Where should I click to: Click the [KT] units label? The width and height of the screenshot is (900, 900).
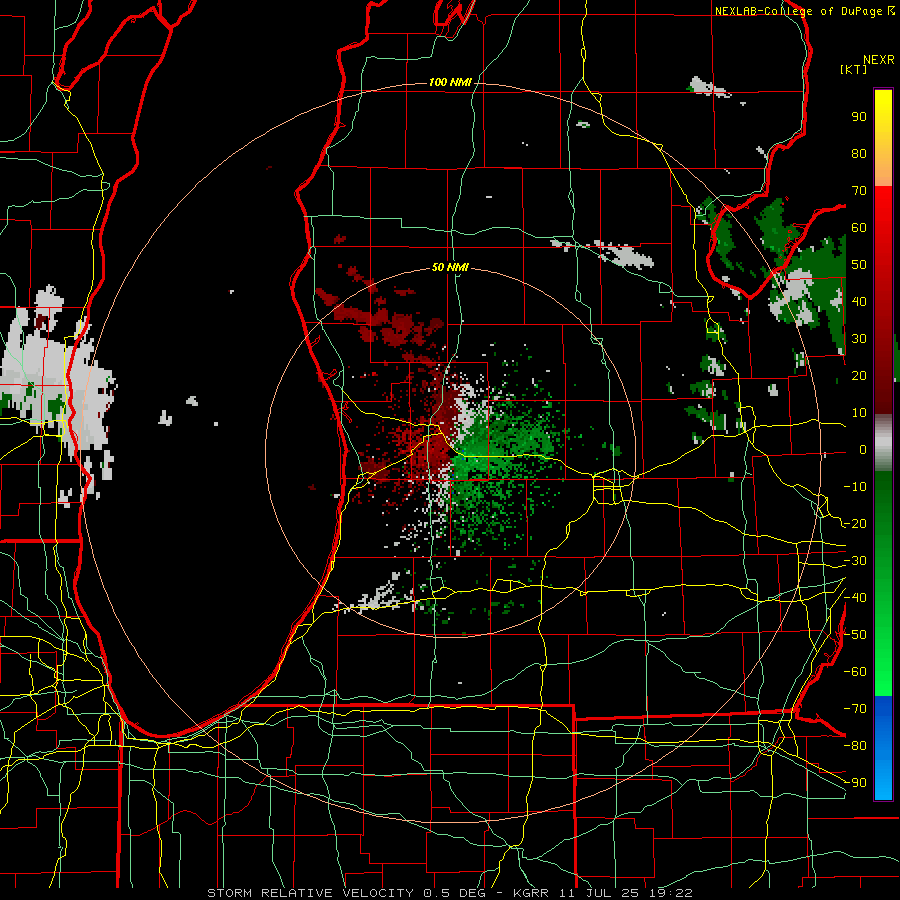854,69
